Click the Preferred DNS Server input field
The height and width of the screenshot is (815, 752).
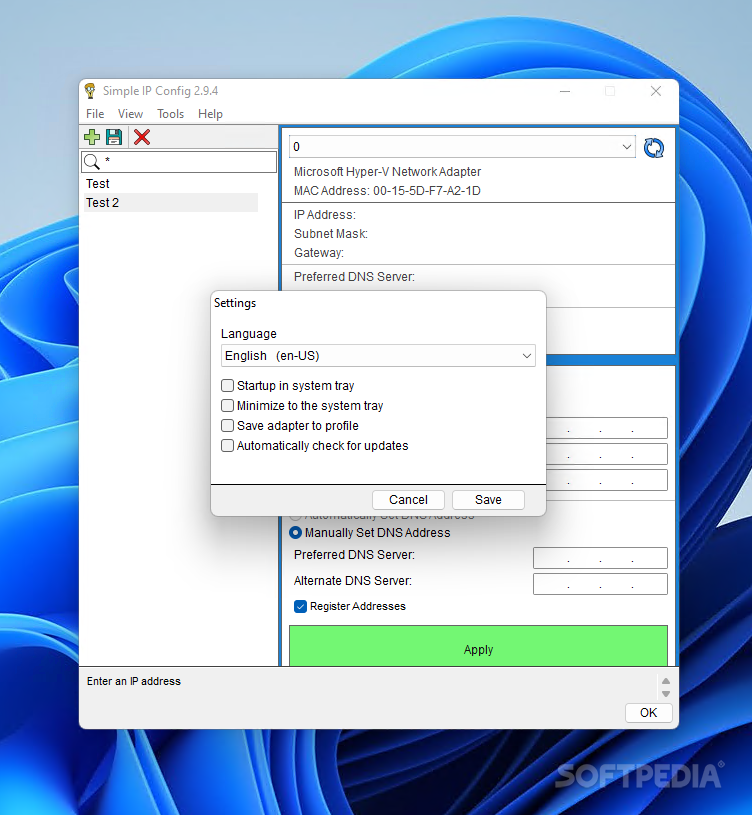pos(600,558)
